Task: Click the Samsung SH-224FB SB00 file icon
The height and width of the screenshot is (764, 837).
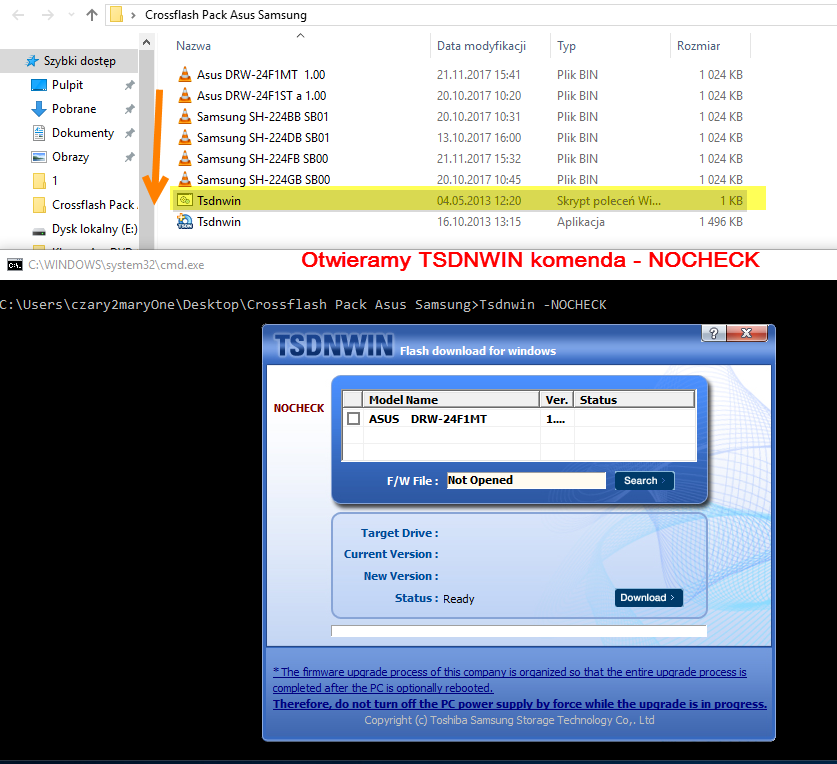Action: pyautogui.click(x=185, y=159)
